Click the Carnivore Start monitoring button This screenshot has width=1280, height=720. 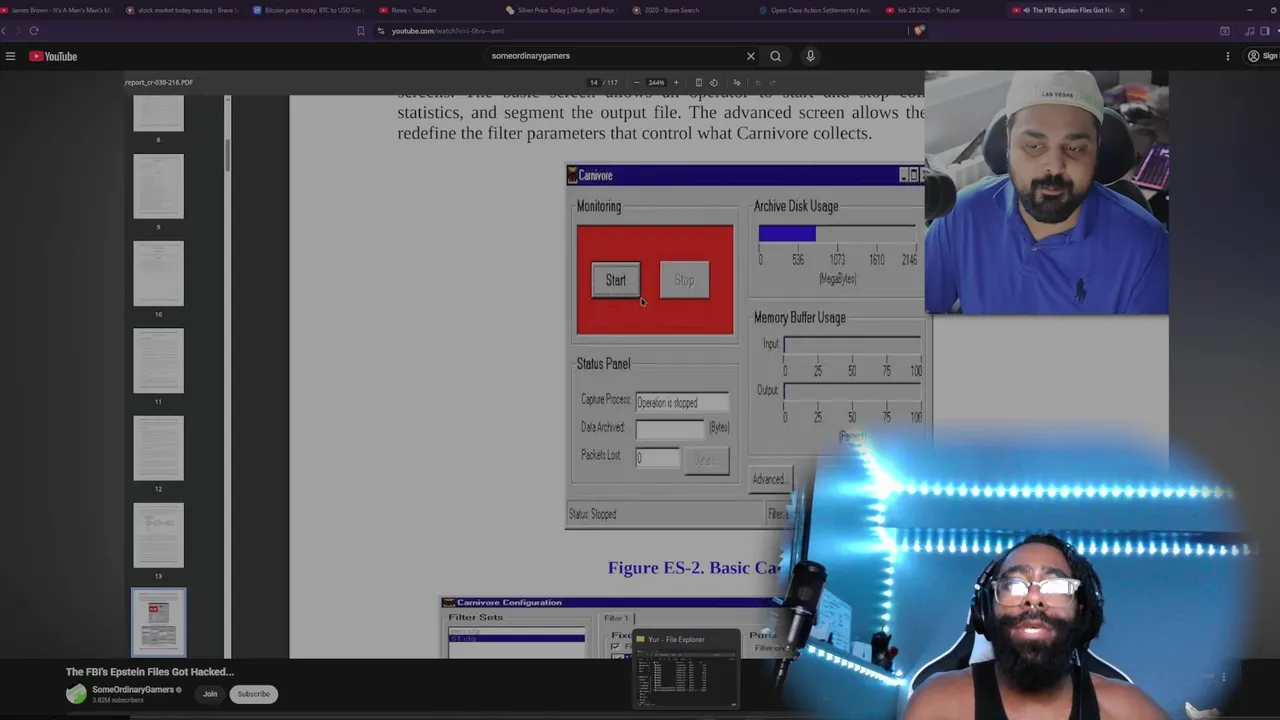point(615,280)
